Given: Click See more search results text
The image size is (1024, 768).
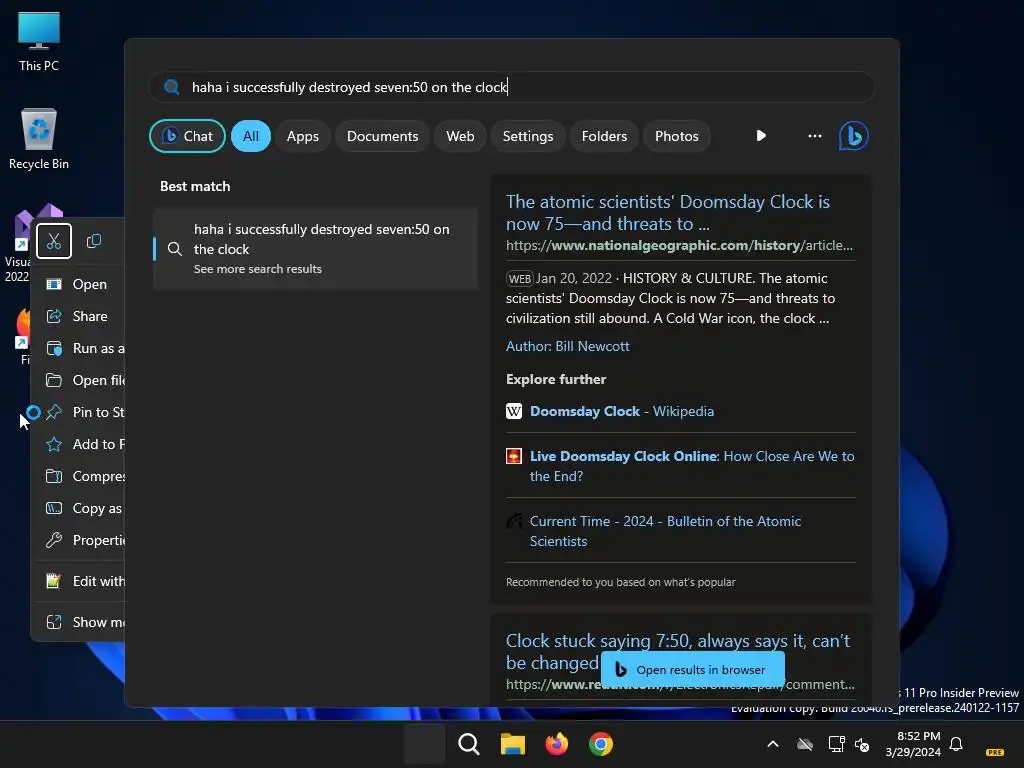Looking at the screenshot, I should [258, 269].
